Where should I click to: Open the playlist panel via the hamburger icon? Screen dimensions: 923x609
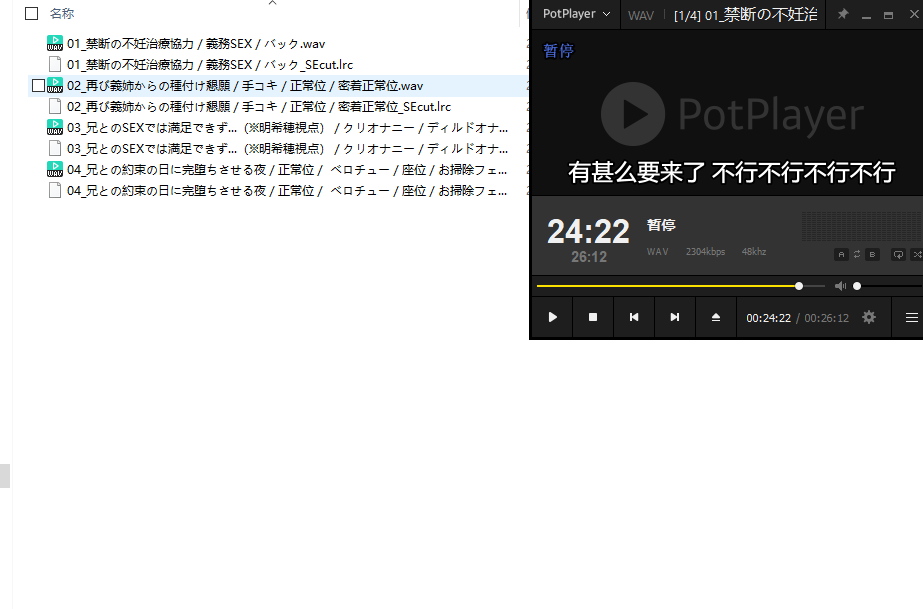pyautogui.click(x=910, y=317)
